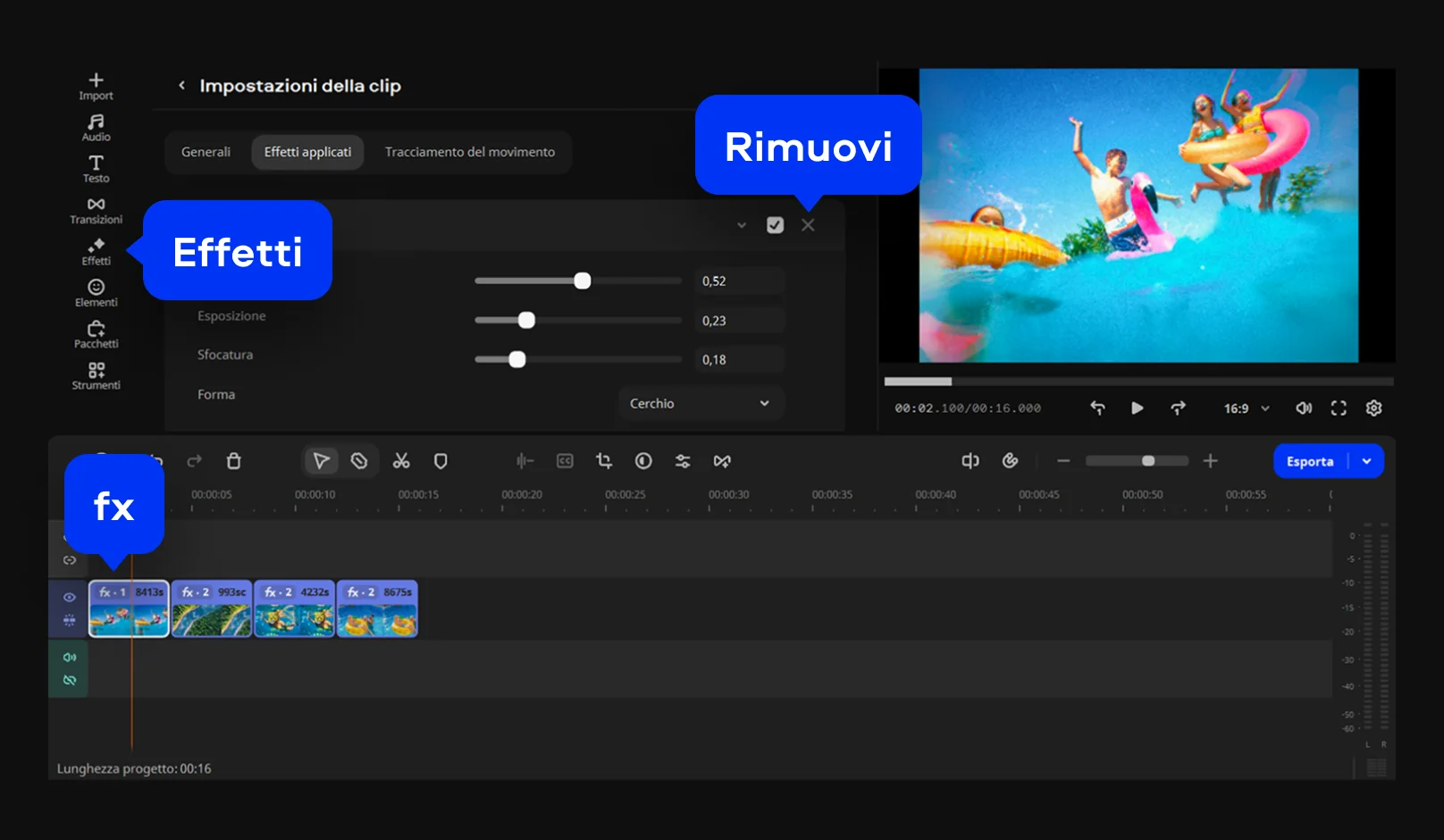This screenshot has width=1444, height=840.
Task: Select the Testo text tool
Action: tap(96, 168)
